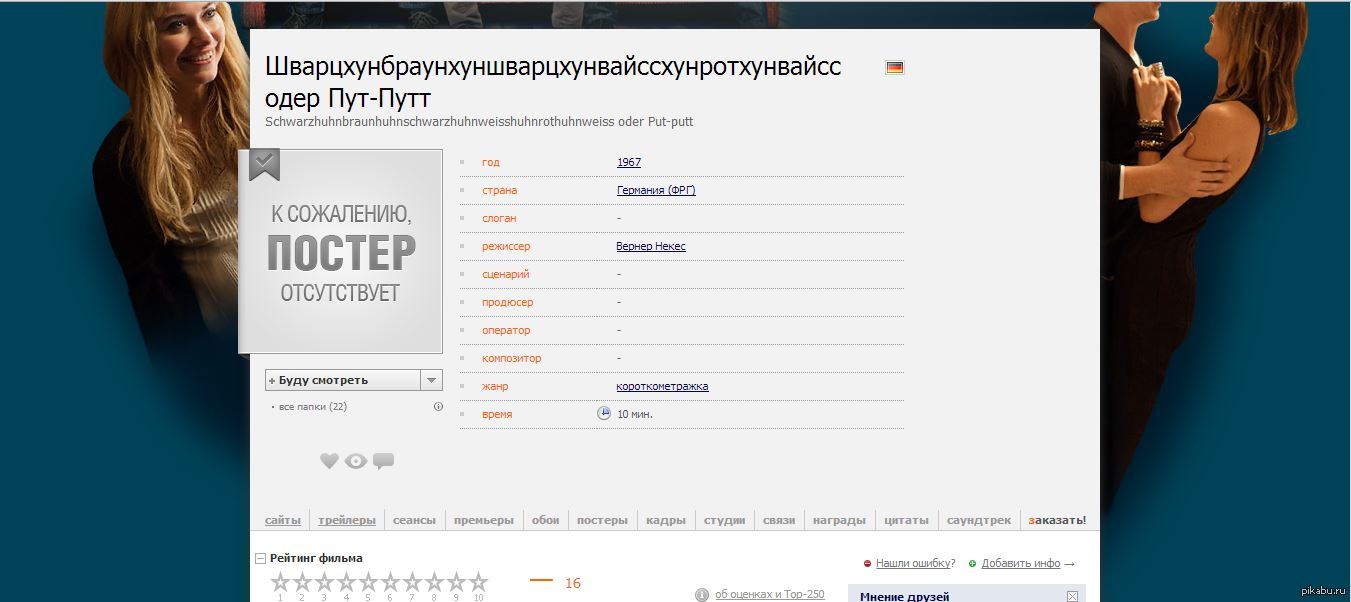Click the короткометражка genre link
This screenshot has width=1351, height=602.
662,386
